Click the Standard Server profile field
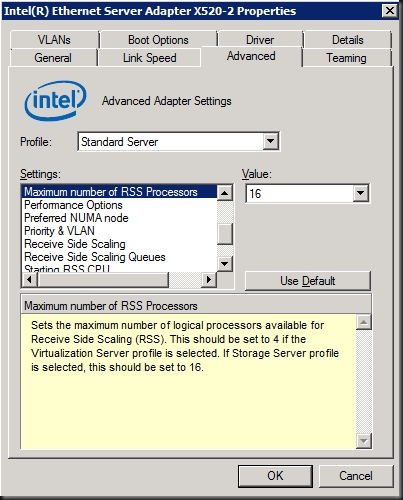Viewport: 403px width, 500px height. coord(178,142)
